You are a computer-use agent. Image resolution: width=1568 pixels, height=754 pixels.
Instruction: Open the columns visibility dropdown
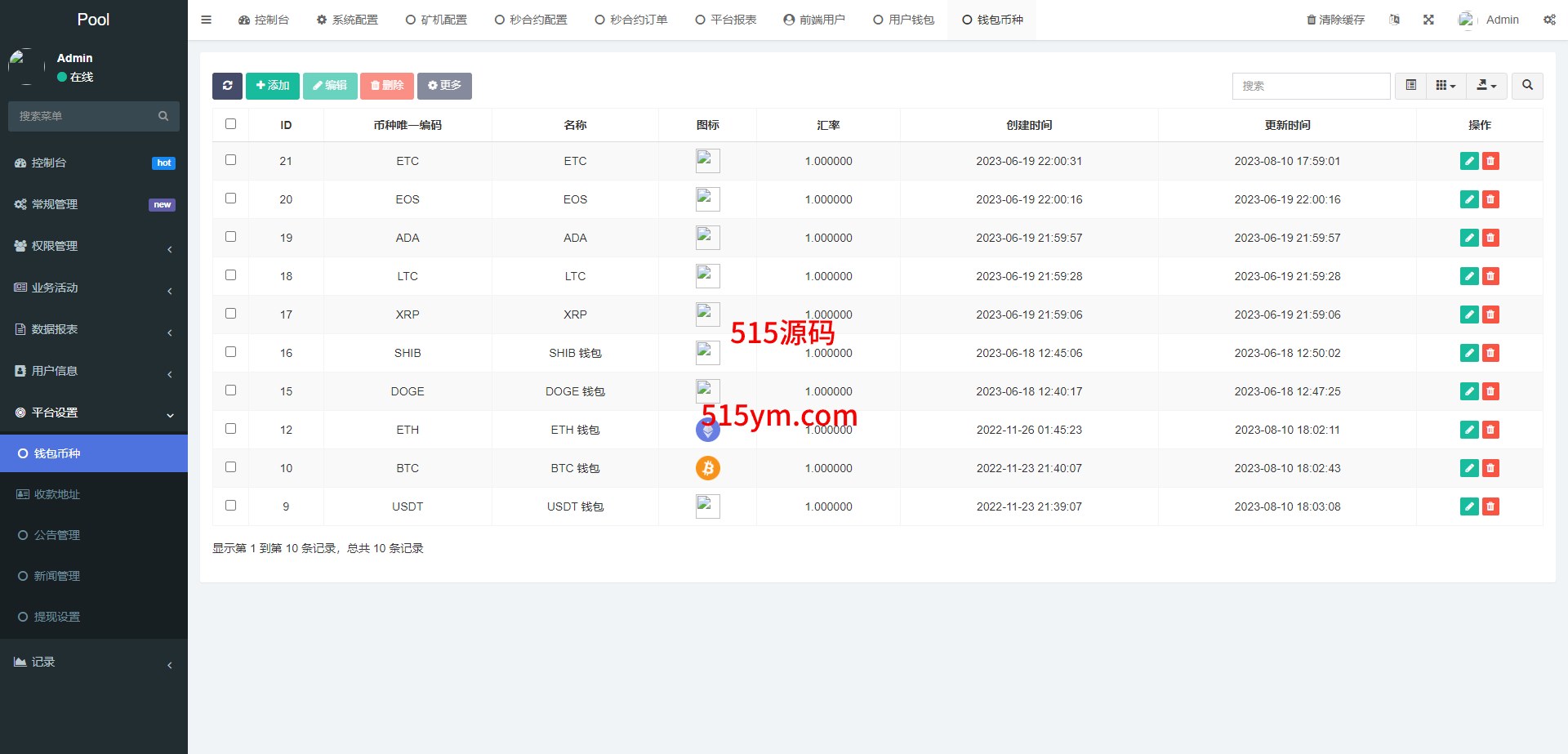coord(1445,86)
